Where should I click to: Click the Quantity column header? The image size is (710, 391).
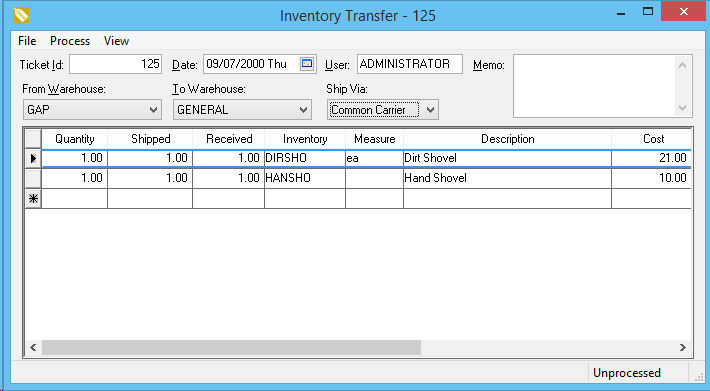click(x=75, y=138)
